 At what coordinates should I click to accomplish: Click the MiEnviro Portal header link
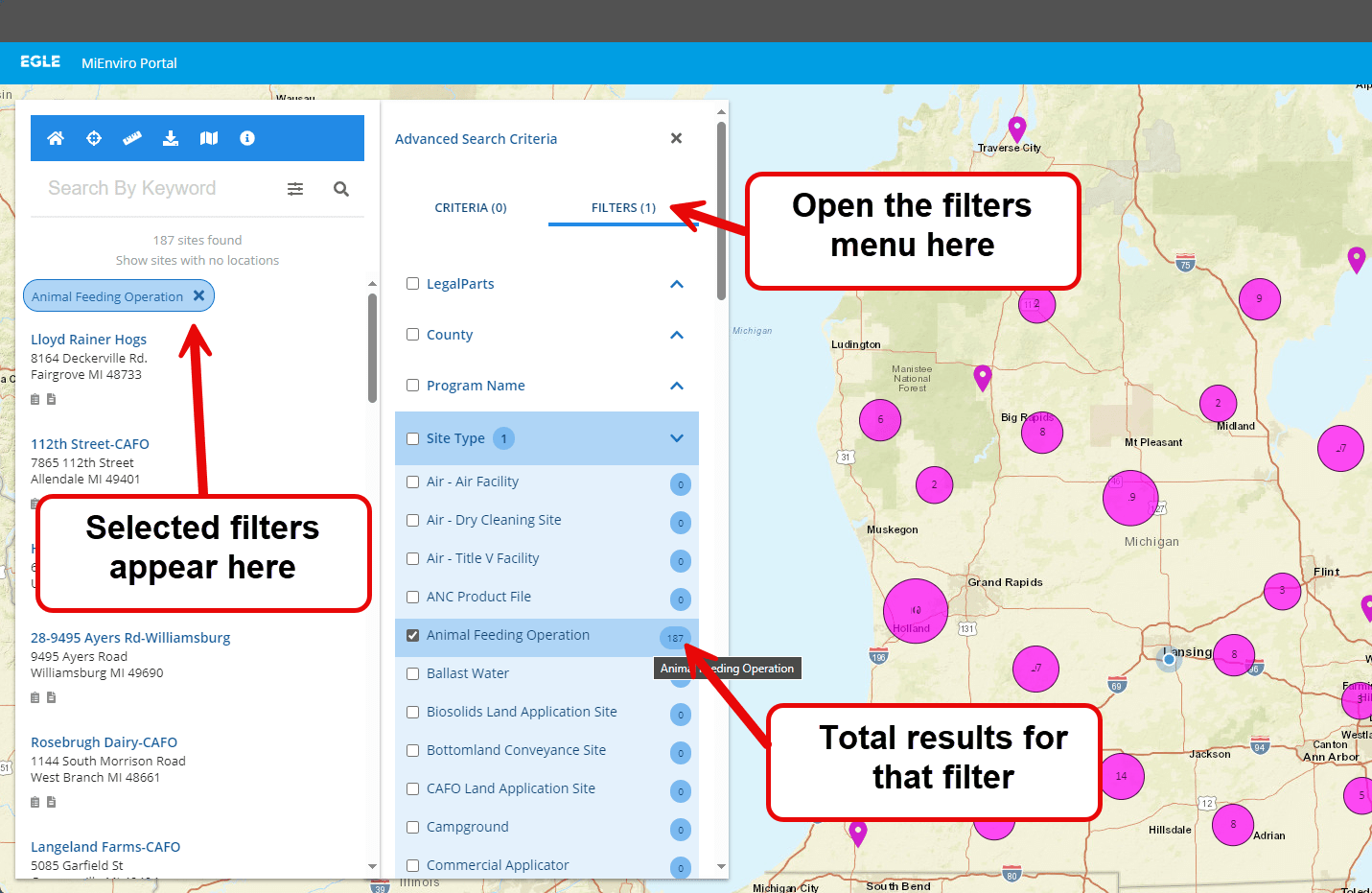point(129,63)
